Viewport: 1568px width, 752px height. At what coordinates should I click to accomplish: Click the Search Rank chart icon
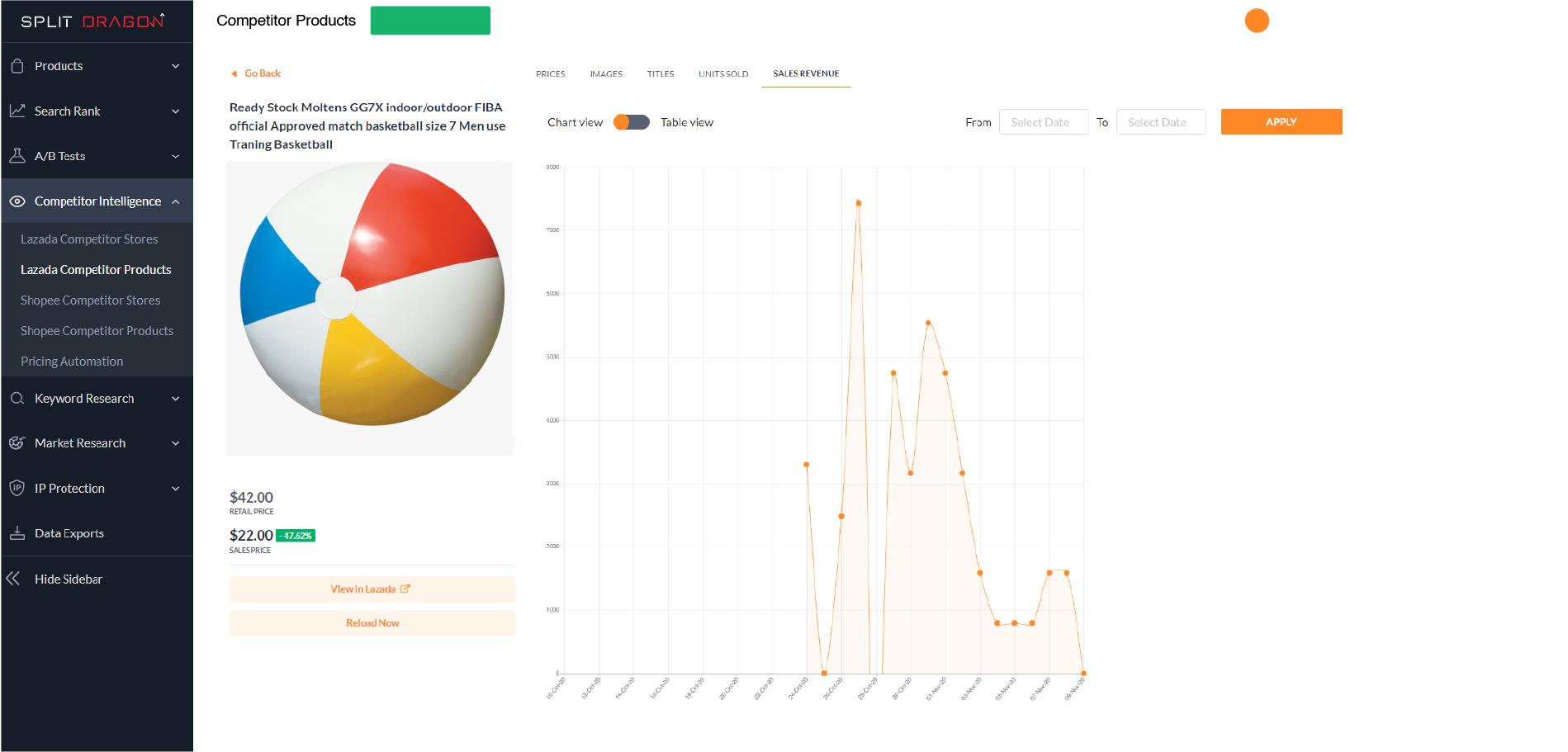(17, 111)
